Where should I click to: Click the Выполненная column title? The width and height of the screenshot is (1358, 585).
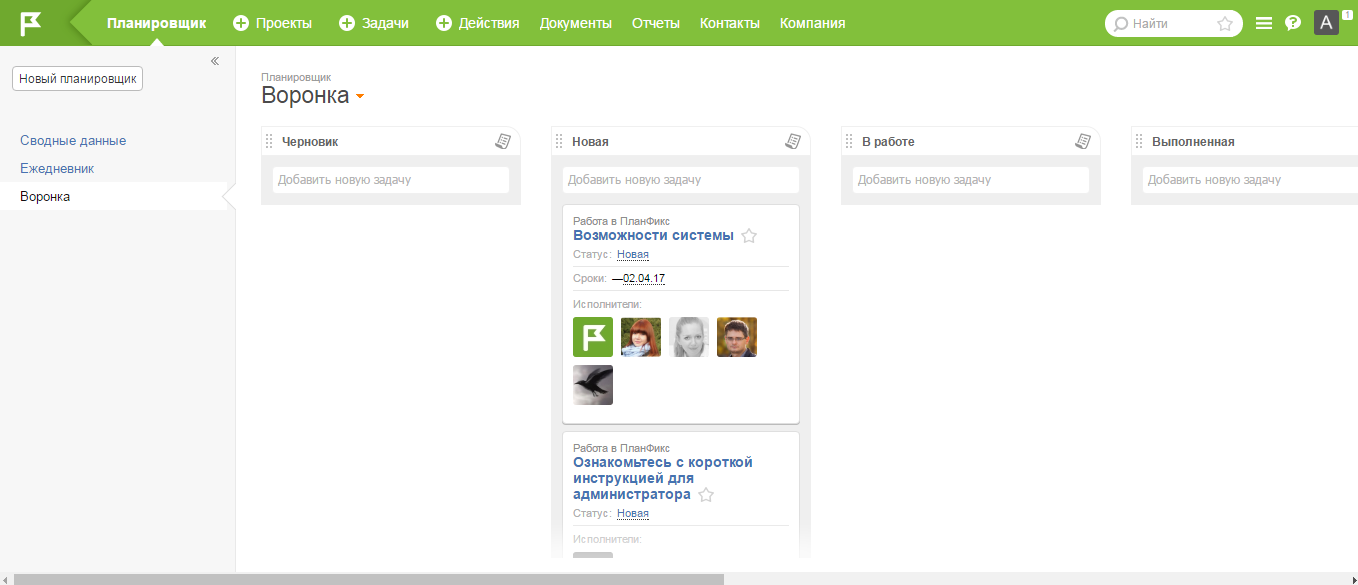(1193, 142)
